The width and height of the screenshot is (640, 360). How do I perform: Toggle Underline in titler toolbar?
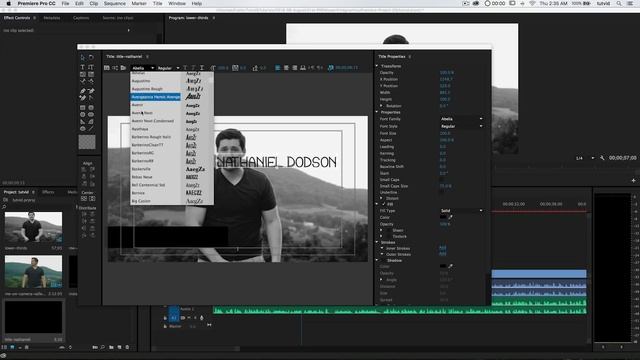click(x=202, y=68)
